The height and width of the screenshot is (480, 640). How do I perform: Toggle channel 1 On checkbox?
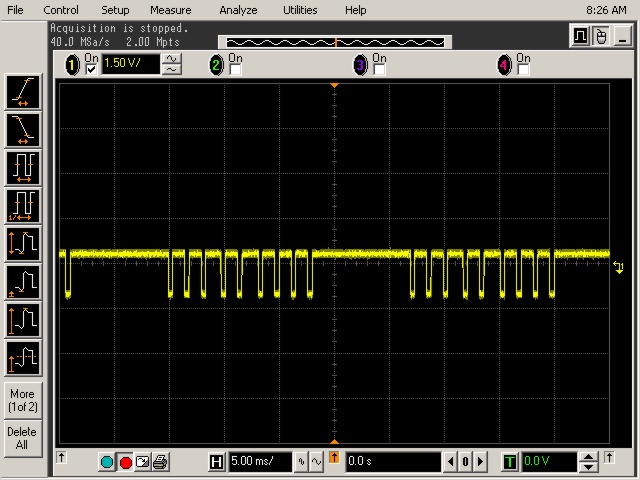pos(92,71)
